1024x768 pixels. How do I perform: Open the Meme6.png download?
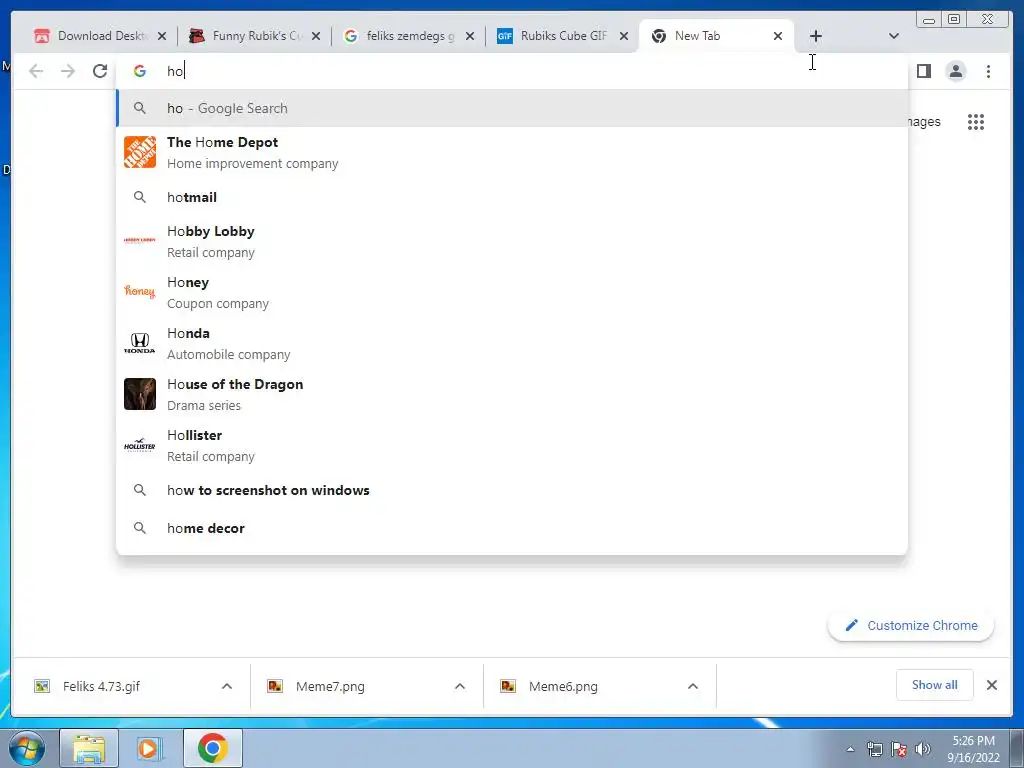point(563,686)
